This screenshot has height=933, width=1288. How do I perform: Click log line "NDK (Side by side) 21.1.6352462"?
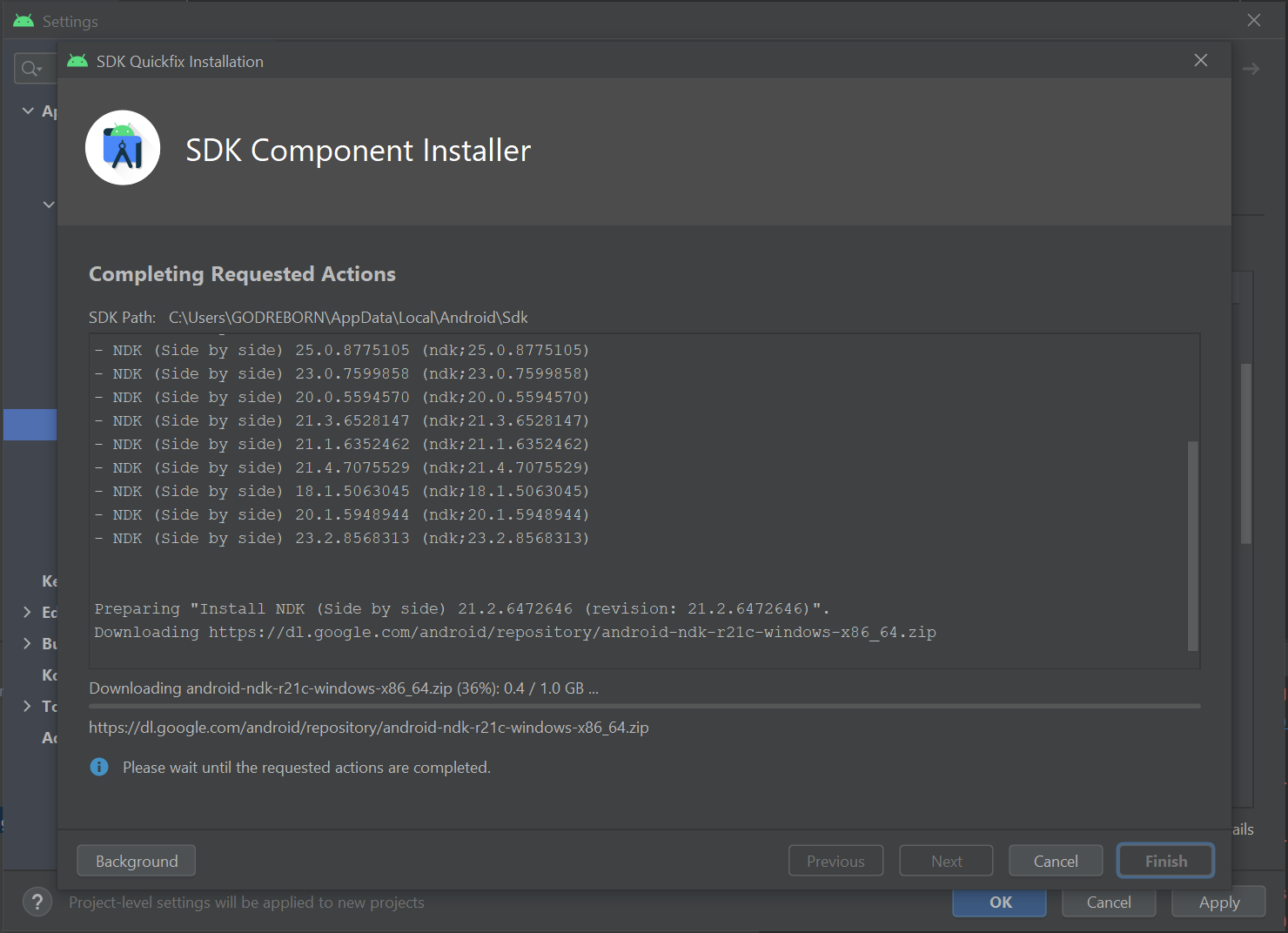point(342,444)
